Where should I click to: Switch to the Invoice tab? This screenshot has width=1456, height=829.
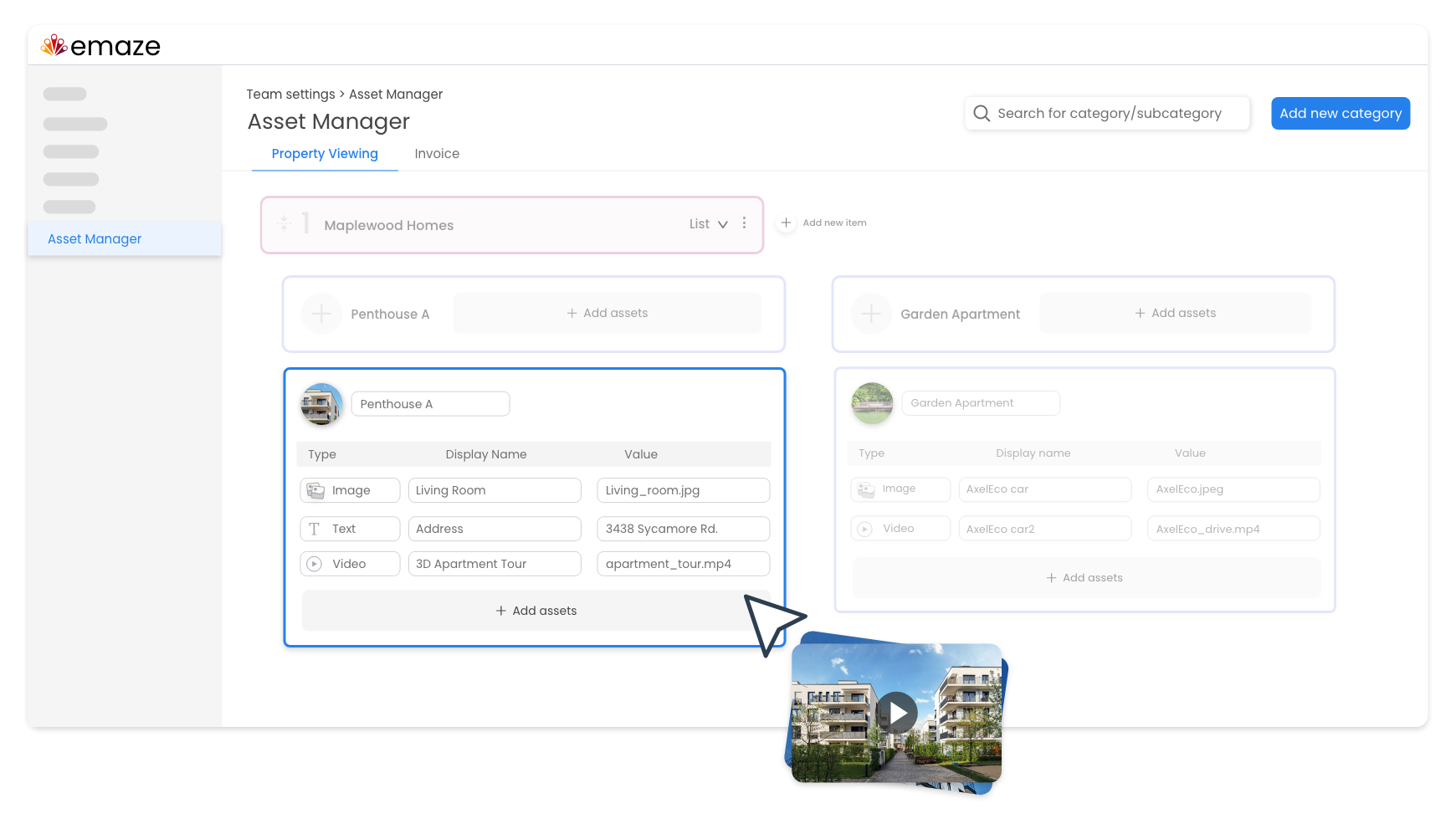[x=437, y=154]
